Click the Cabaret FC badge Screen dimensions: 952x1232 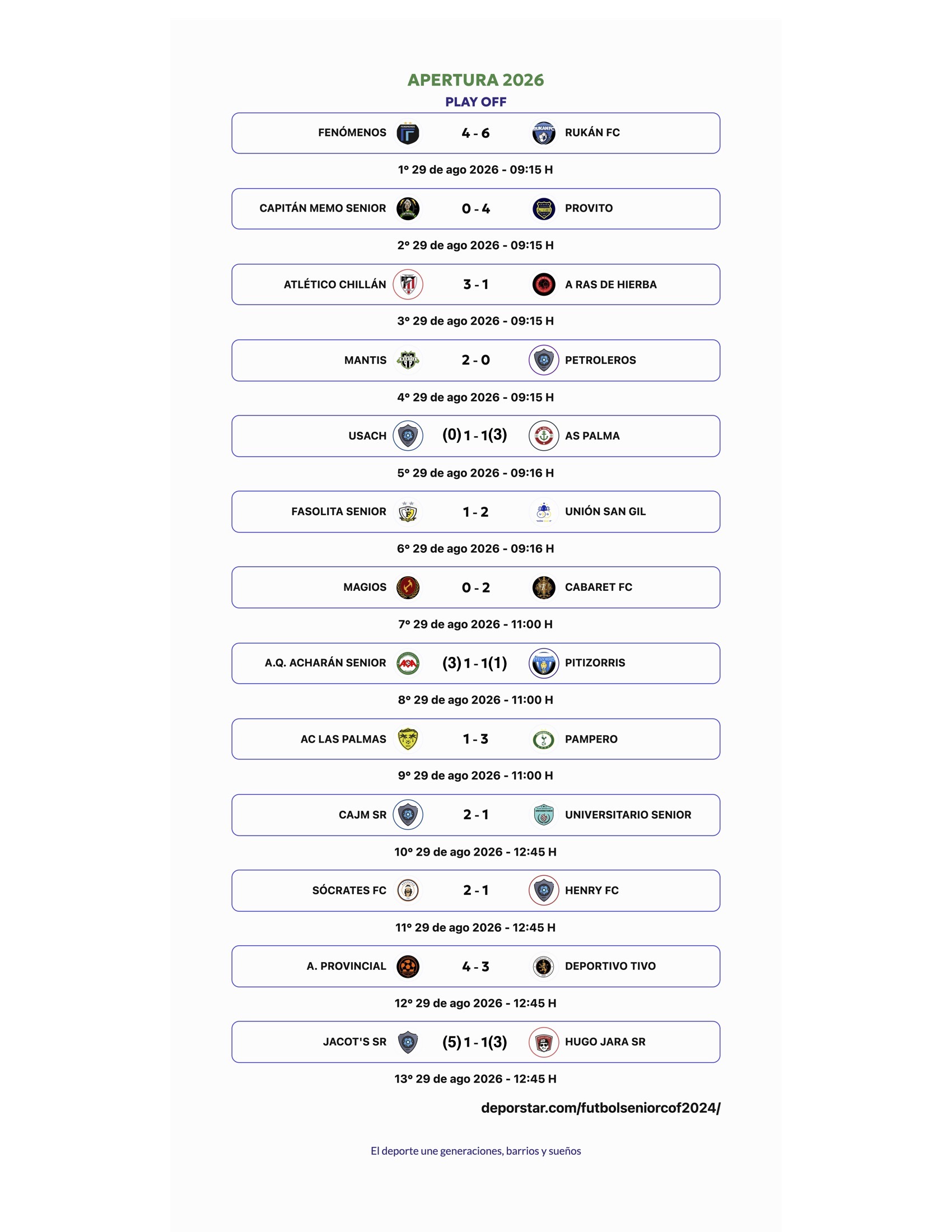coord(544,587)
